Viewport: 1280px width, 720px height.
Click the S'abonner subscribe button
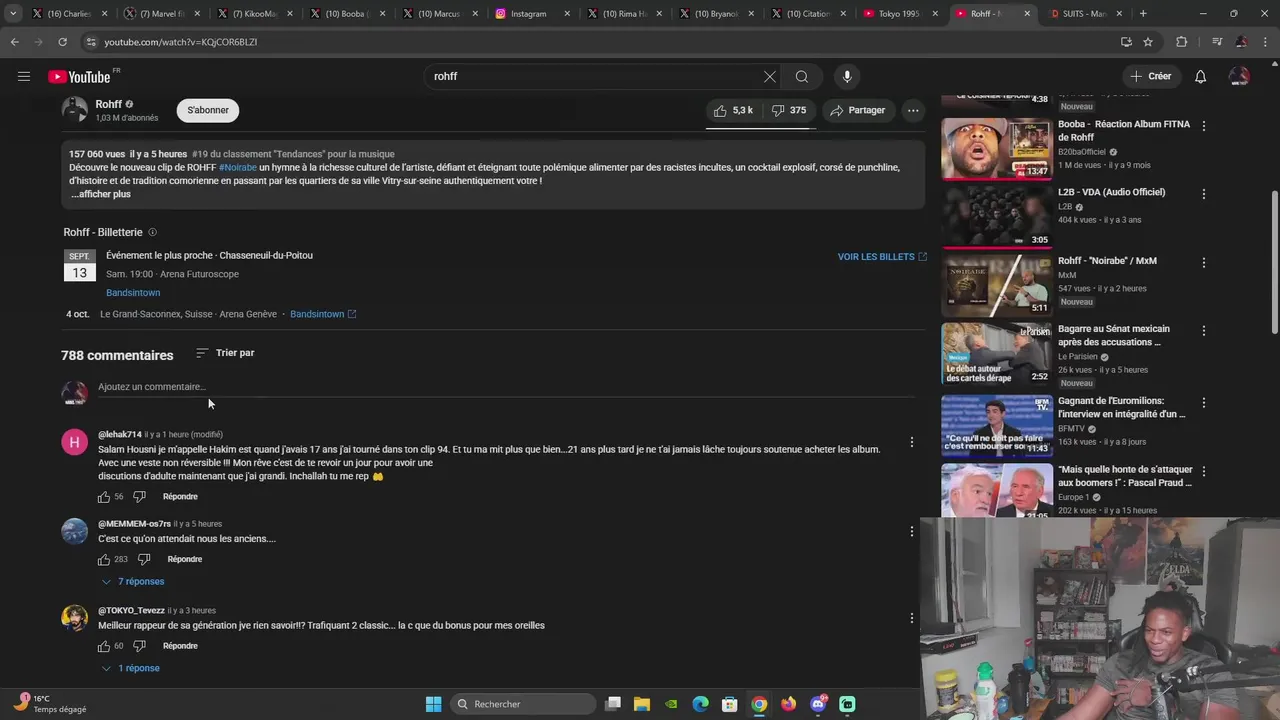(x=208, y=110)
